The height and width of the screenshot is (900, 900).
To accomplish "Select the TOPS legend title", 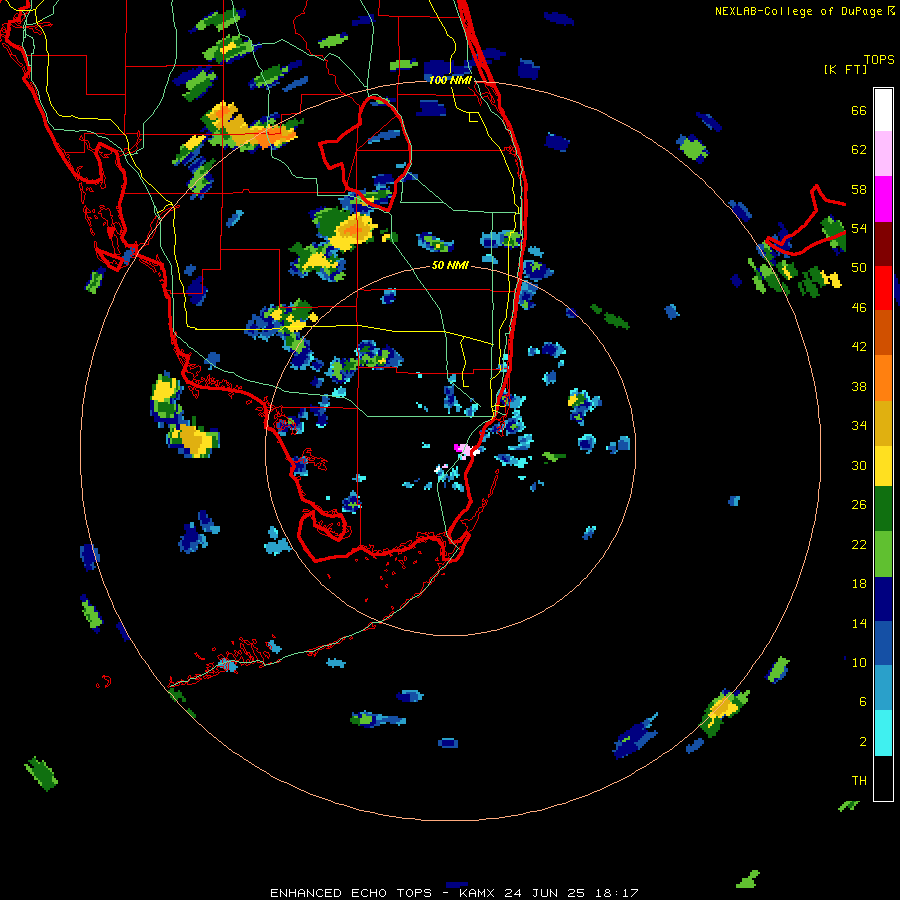I will [879, 59].
